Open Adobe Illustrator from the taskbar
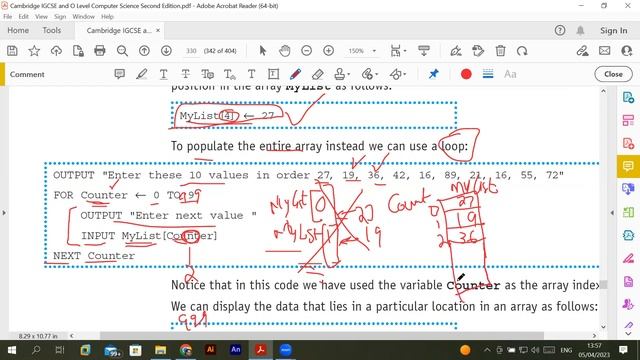The height and width of the screenshot is (360, 640). 211,350
